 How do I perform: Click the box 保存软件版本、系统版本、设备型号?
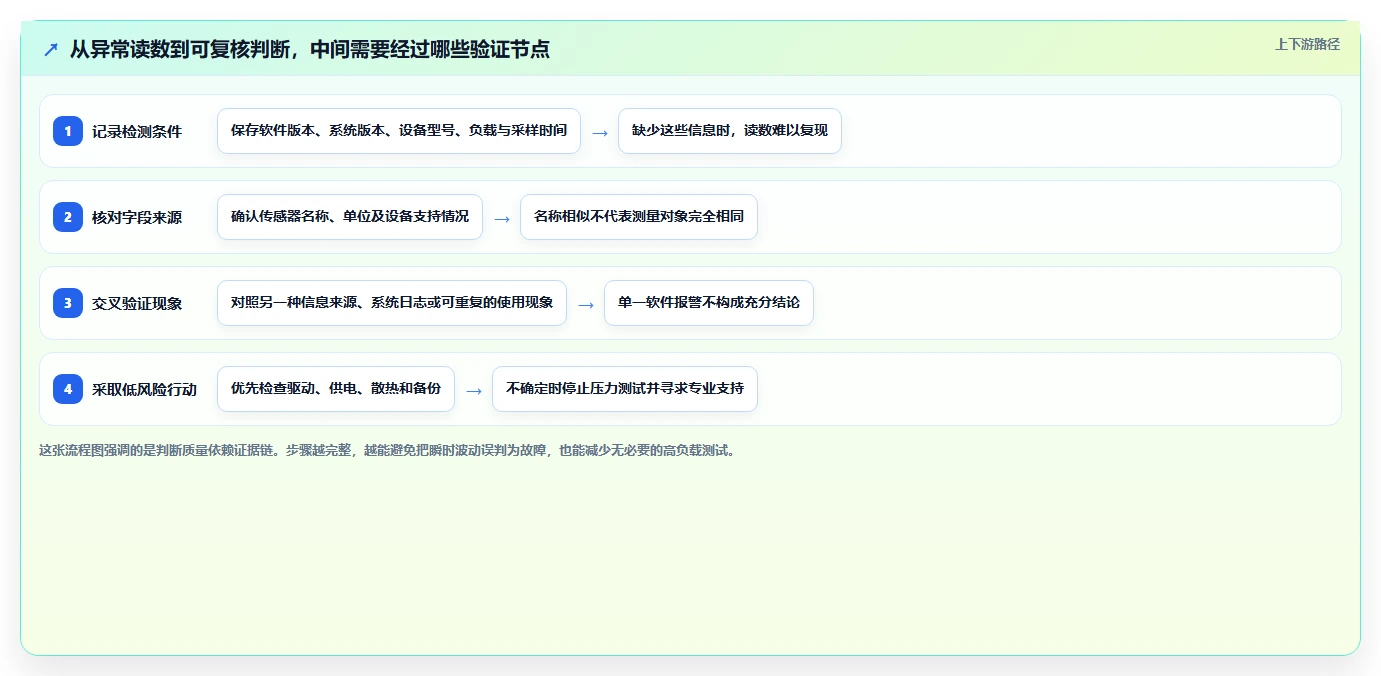(x=399, y=131)
